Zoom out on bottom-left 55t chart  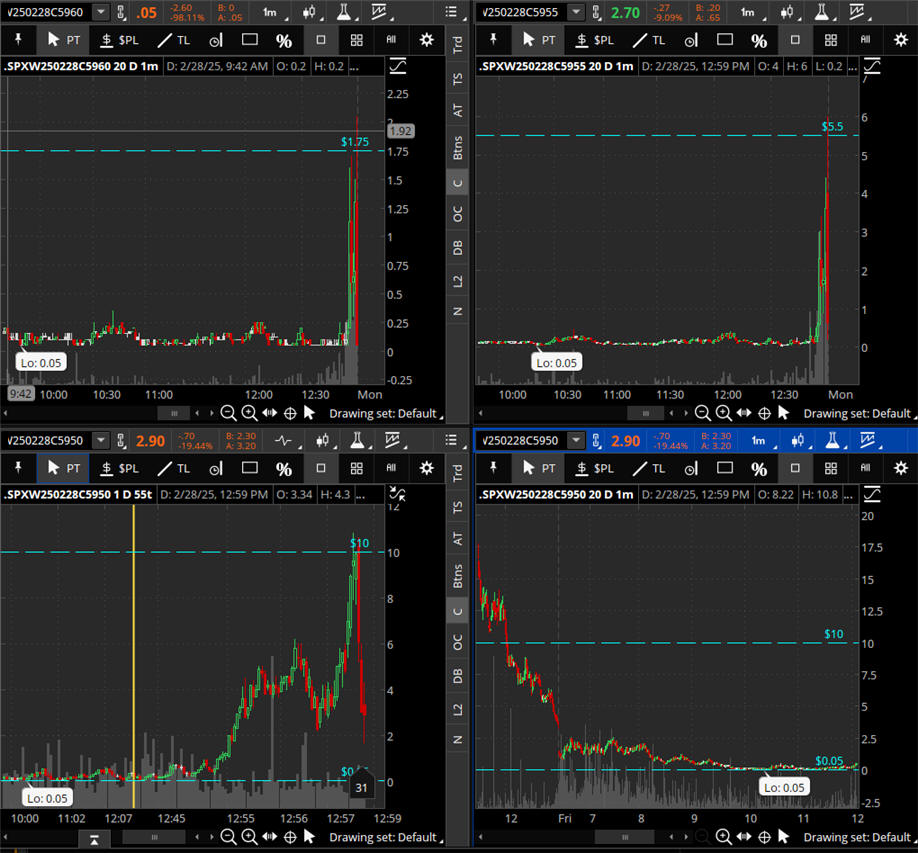228,837
